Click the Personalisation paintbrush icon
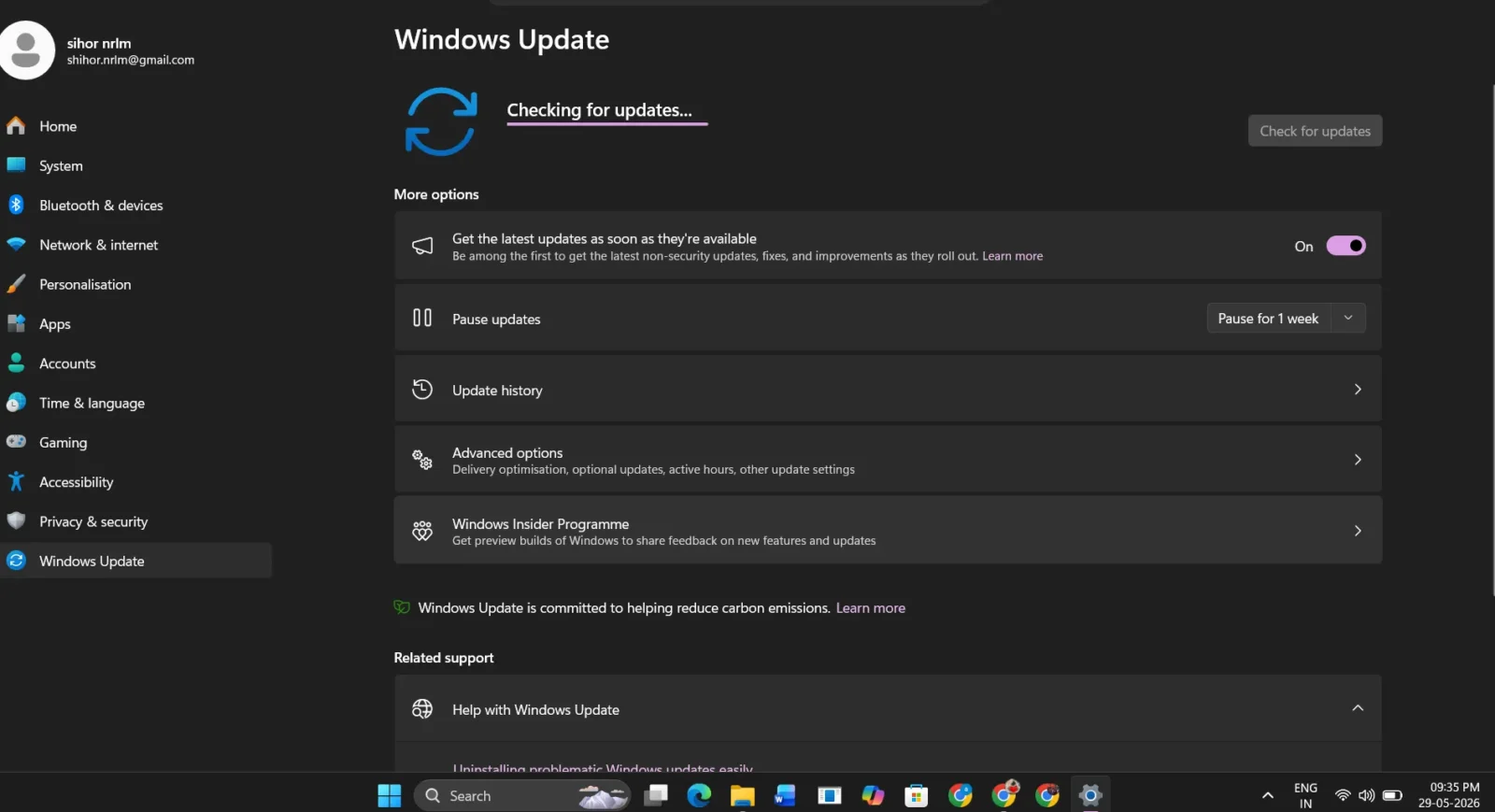 coord(16,284)
